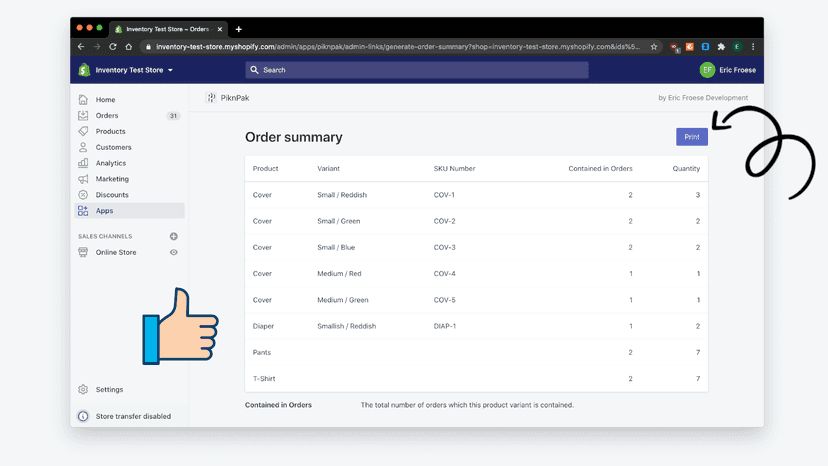Select Apps in the sidebar
828x466 pixels.
(x=129, y=210)
